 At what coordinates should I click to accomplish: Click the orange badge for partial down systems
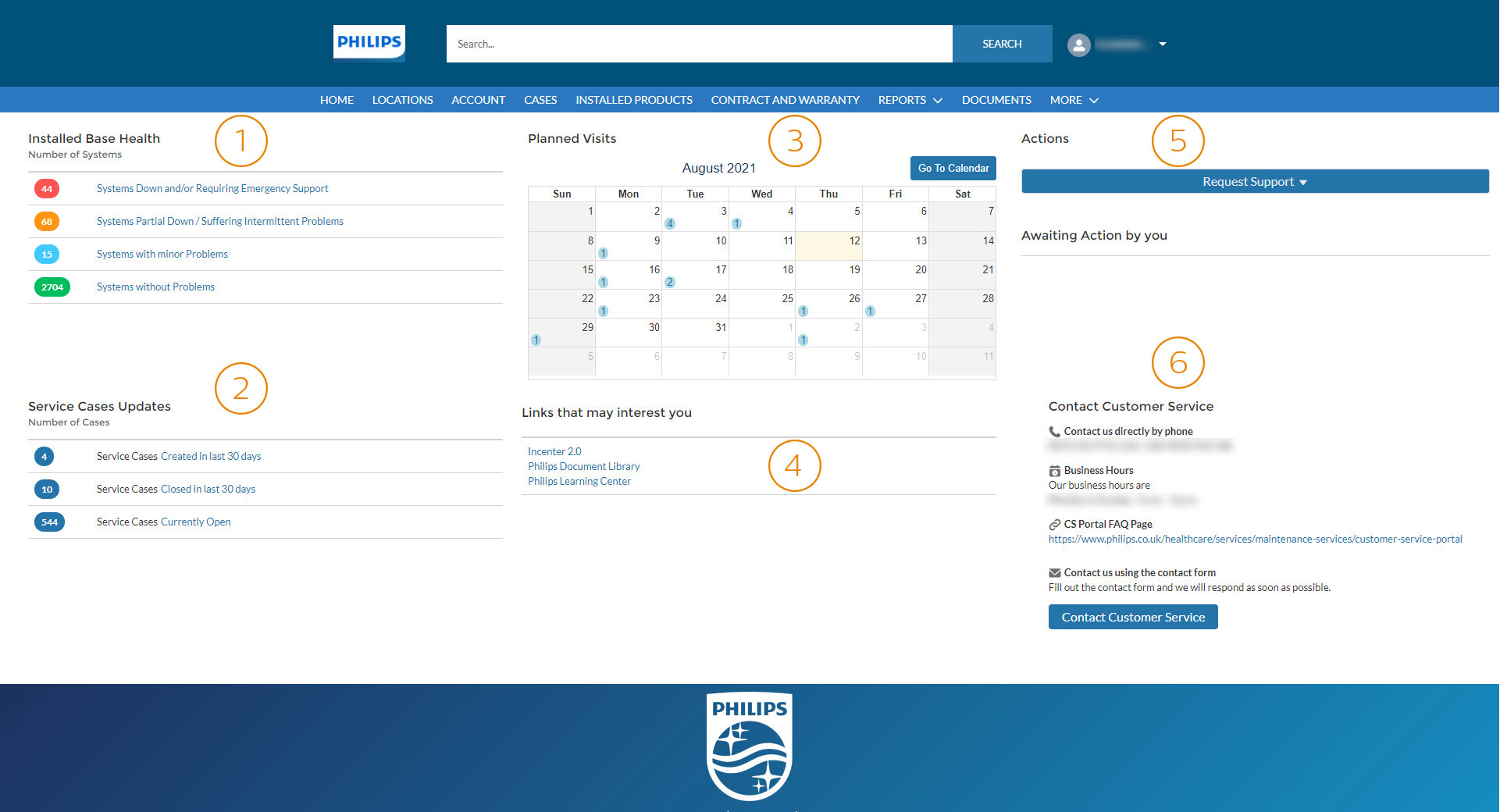(47, 221)
